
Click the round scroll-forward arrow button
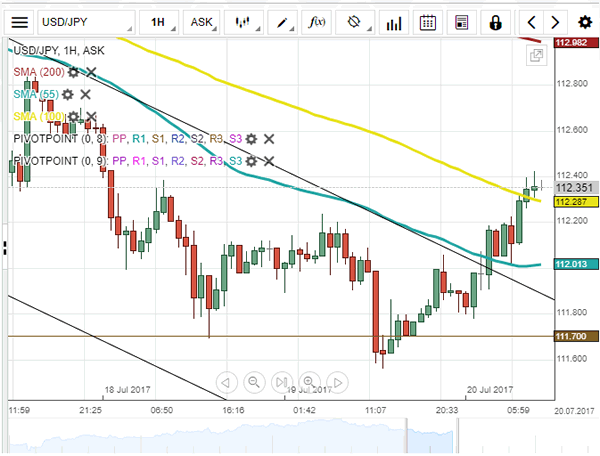coord(337,382)
